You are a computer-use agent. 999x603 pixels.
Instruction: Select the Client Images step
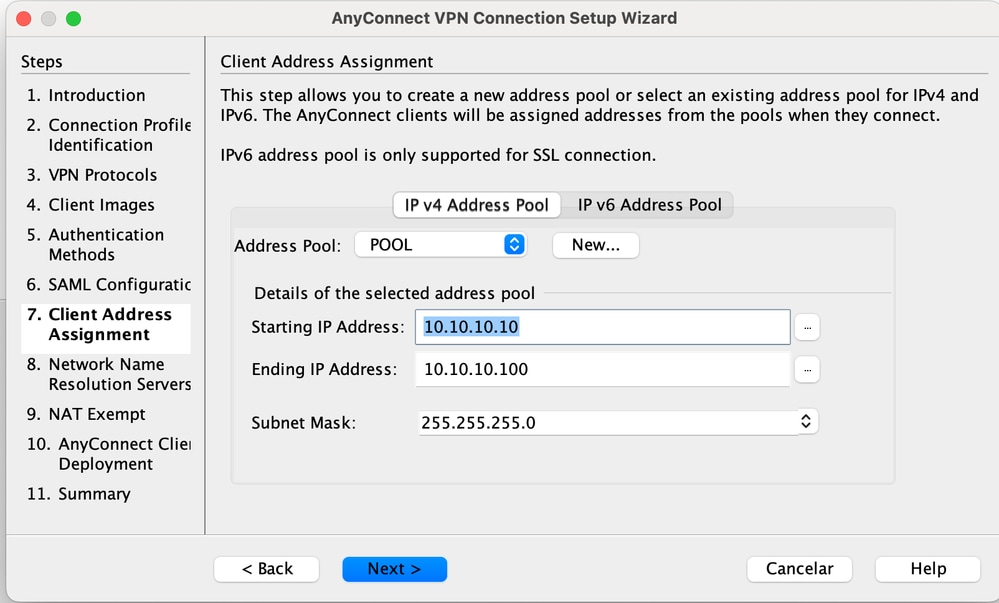(101, 205)
